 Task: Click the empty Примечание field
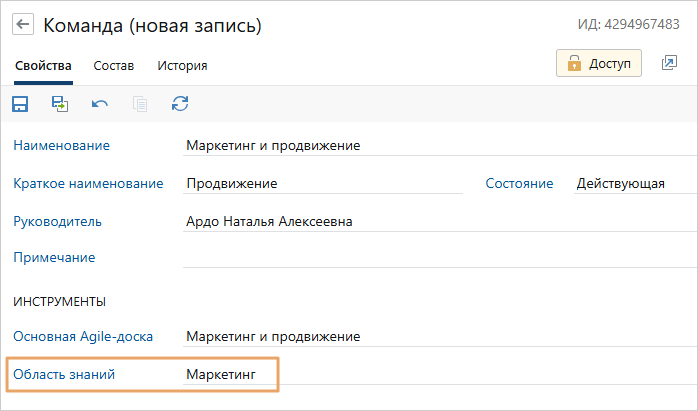(440, 257)
